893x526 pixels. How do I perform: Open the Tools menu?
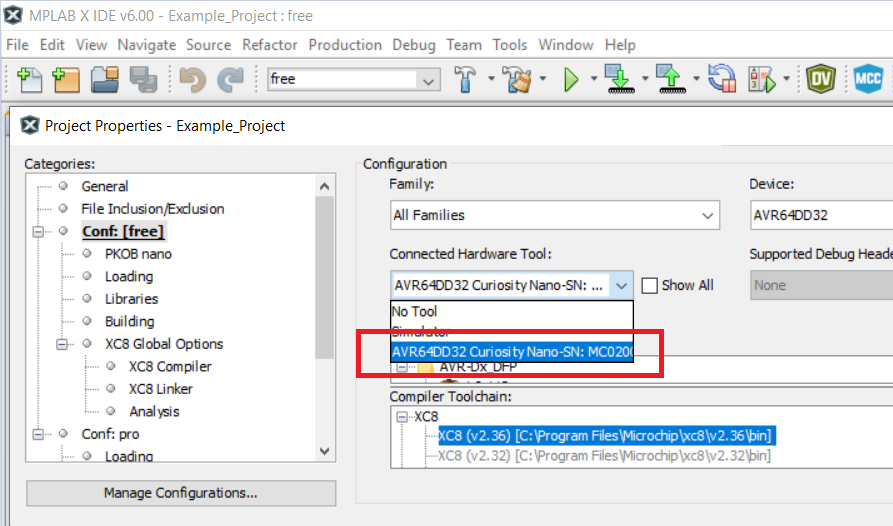(x=510, y=45)
